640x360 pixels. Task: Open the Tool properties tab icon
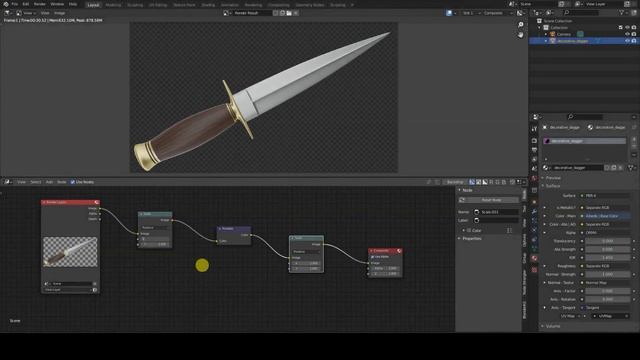534,129
